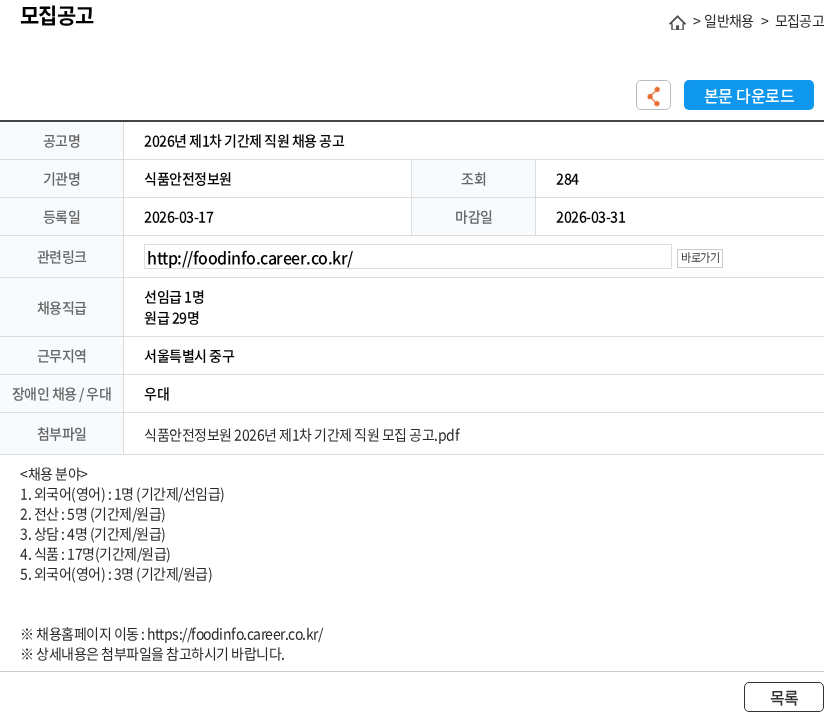
Task: Click work location 서울특별시 중구
Action: [189, 356]
